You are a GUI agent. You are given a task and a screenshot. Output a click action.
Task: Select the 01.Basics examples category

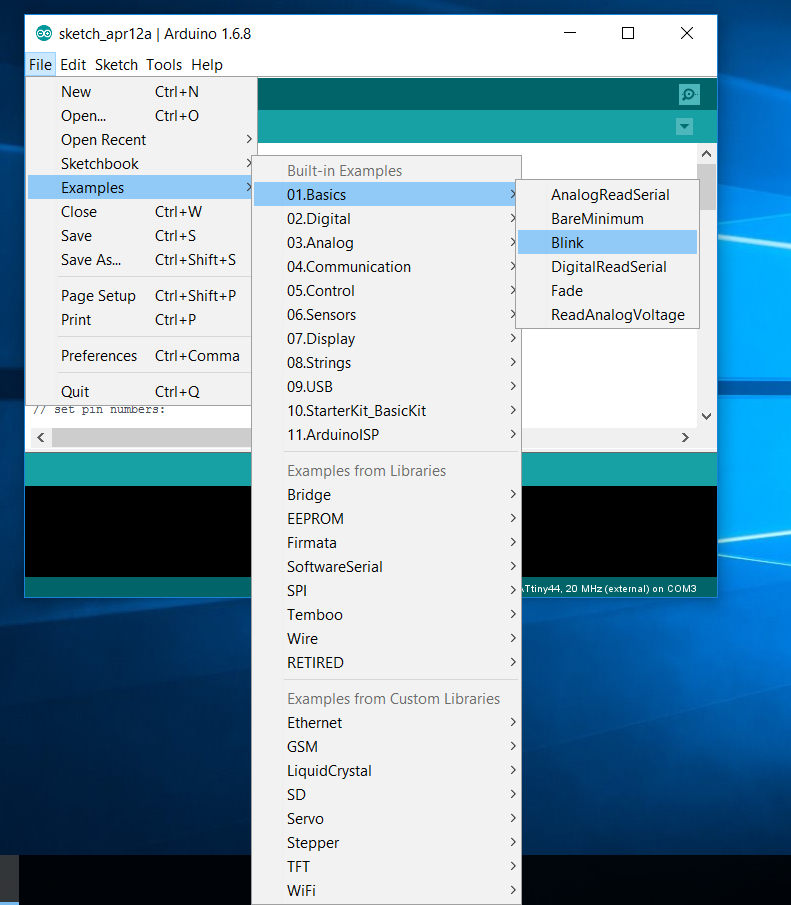tap(386, 195)
